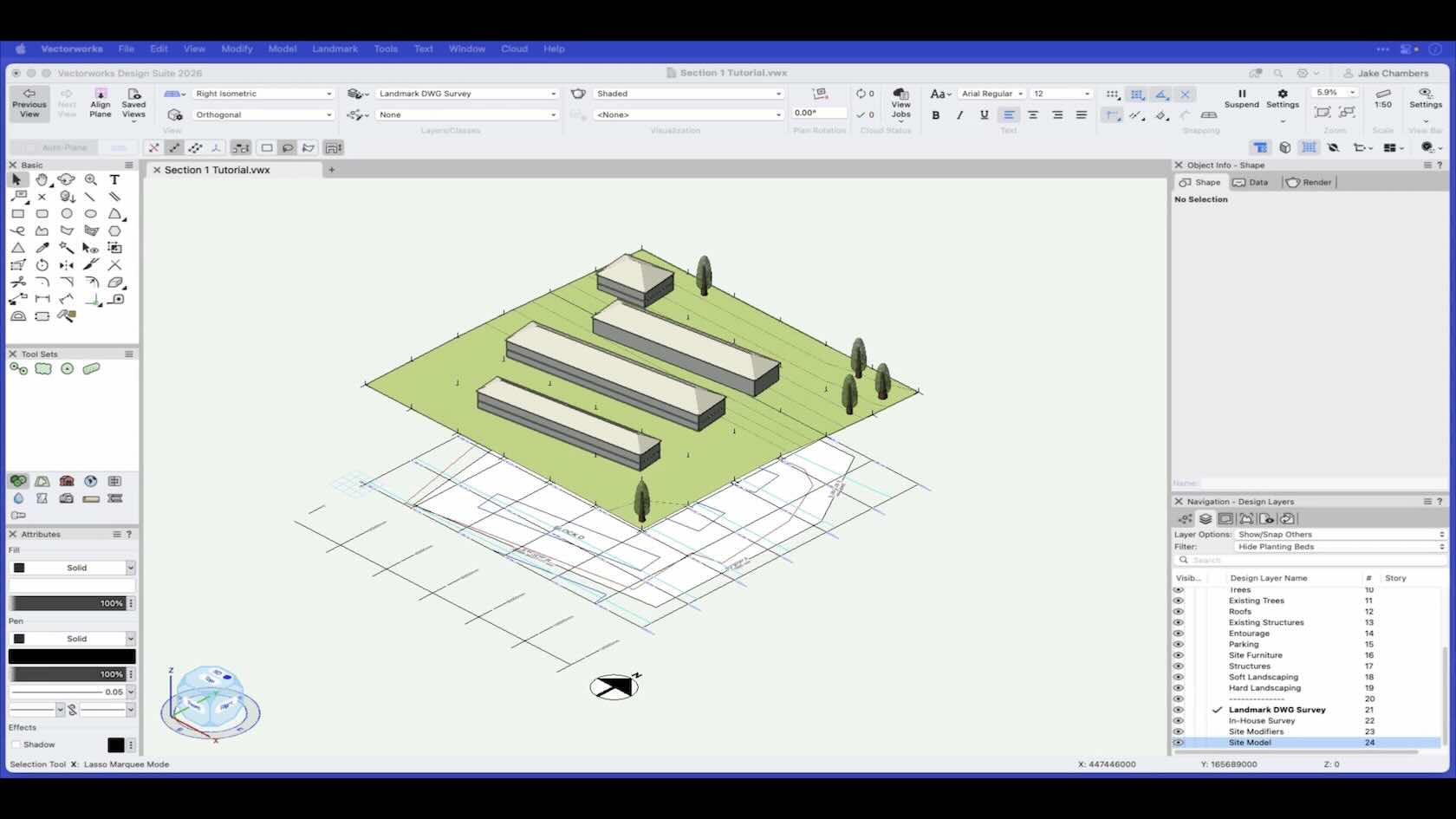The width and height of the screenshot is (1456, 819).
Task: Click the Previous View button
Action: point(29,103)
